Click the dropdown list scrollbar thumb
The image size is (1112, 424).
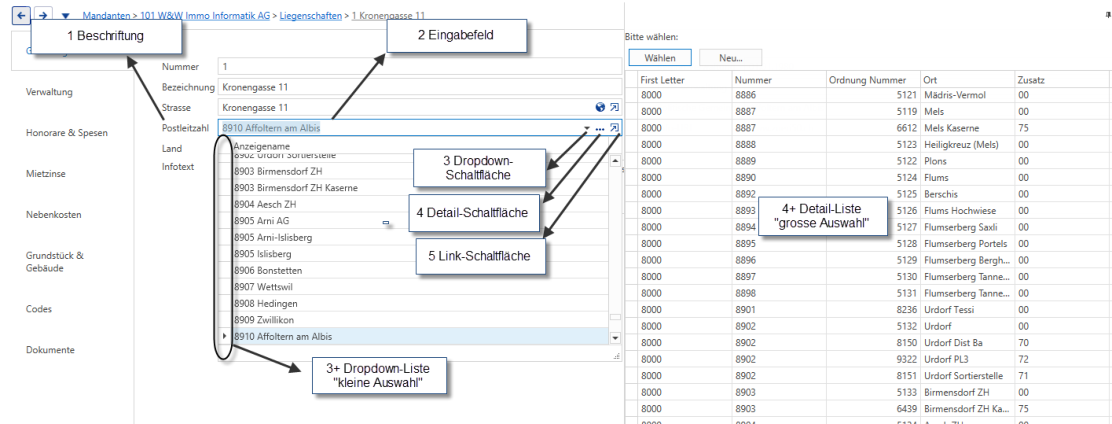click(615, 318)
